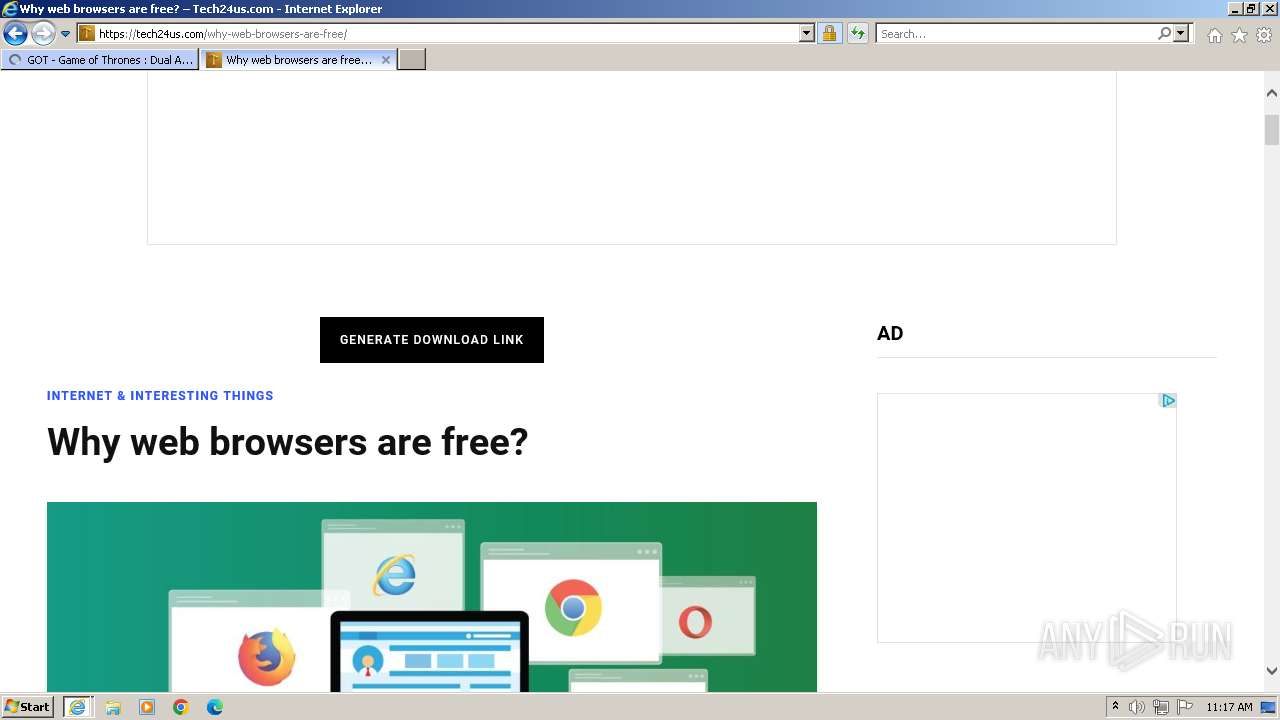The height and width of the screenshot is (720, 1280).
Task: Click inside the Search box
Action: (1015, 34)
